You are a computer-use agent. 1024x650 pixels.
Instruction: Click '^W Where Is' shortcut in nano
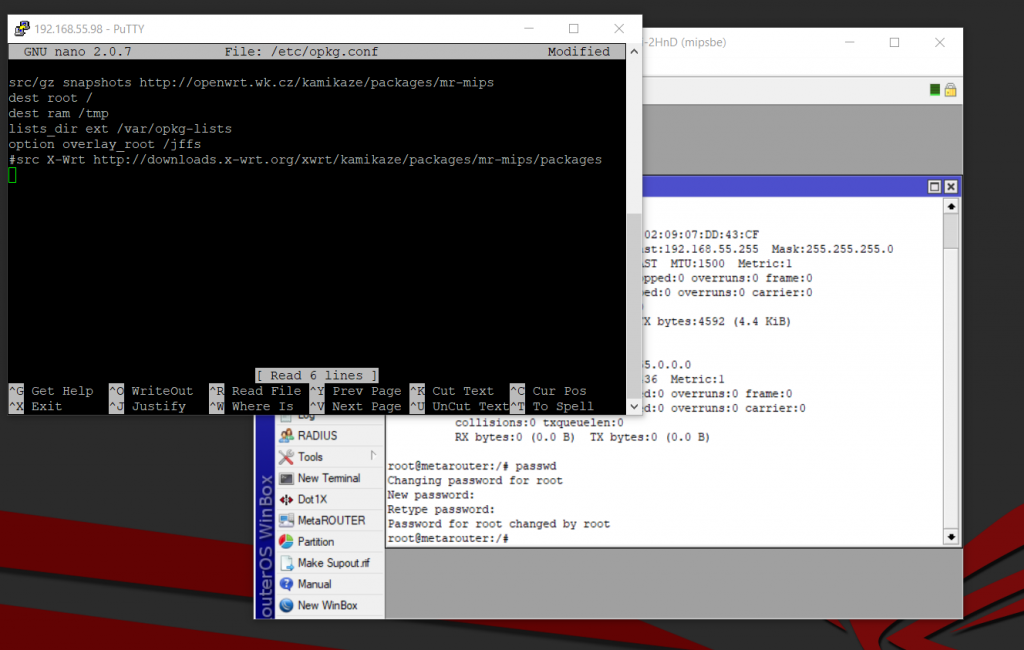pyautogui.click(x=251, y=406)
